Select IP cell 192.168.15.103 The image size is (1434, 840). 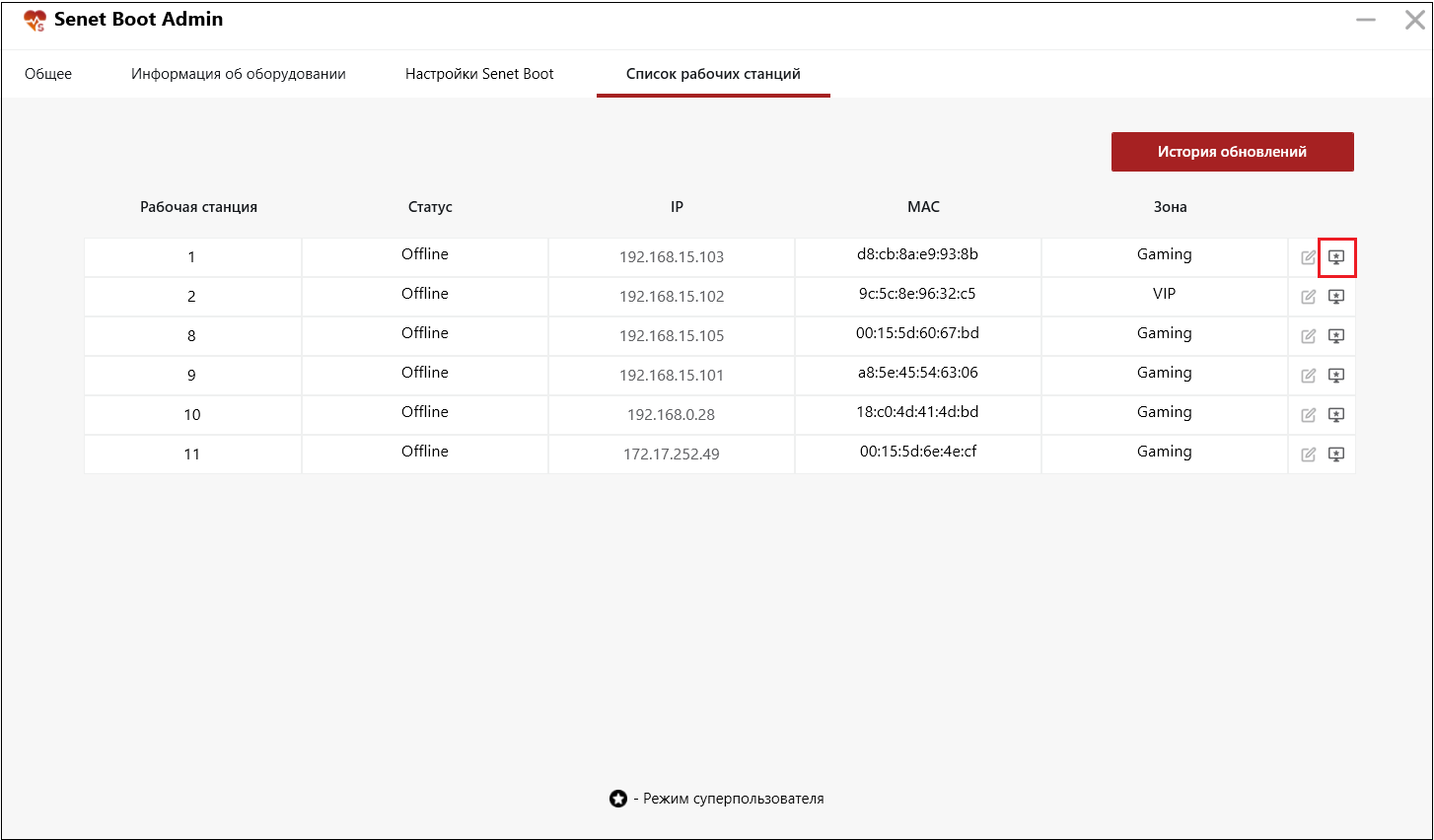click(x=672, y=257)
